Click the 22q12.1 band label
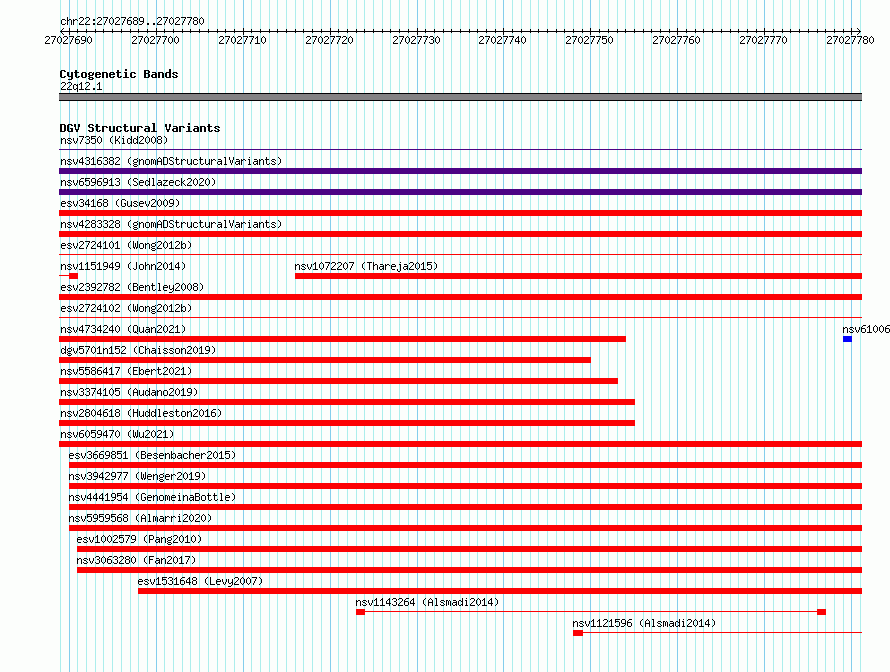Screen dimensions: 890x672 pyautogui.click(x=81, y=86)
